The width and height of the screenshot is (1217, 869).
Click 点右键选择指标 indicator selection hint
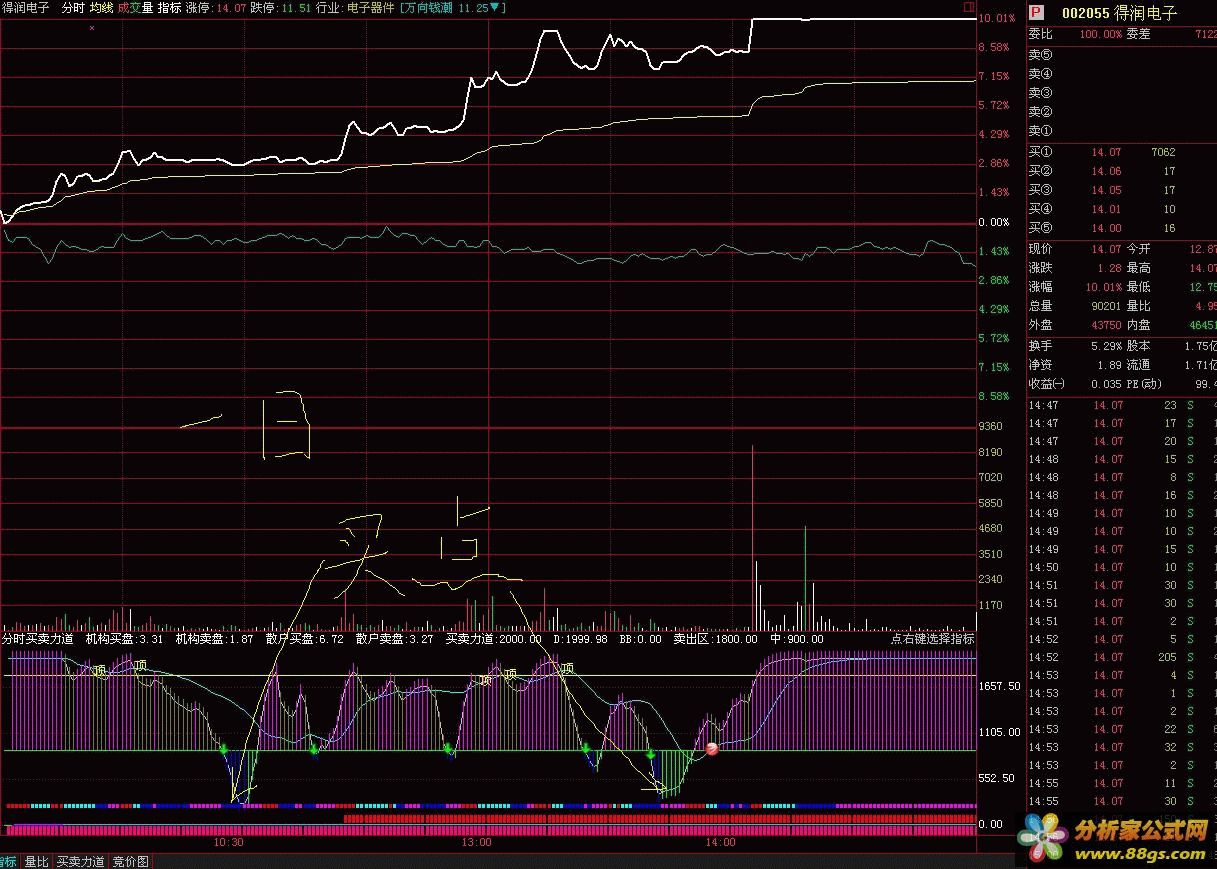tap(932, 638)
